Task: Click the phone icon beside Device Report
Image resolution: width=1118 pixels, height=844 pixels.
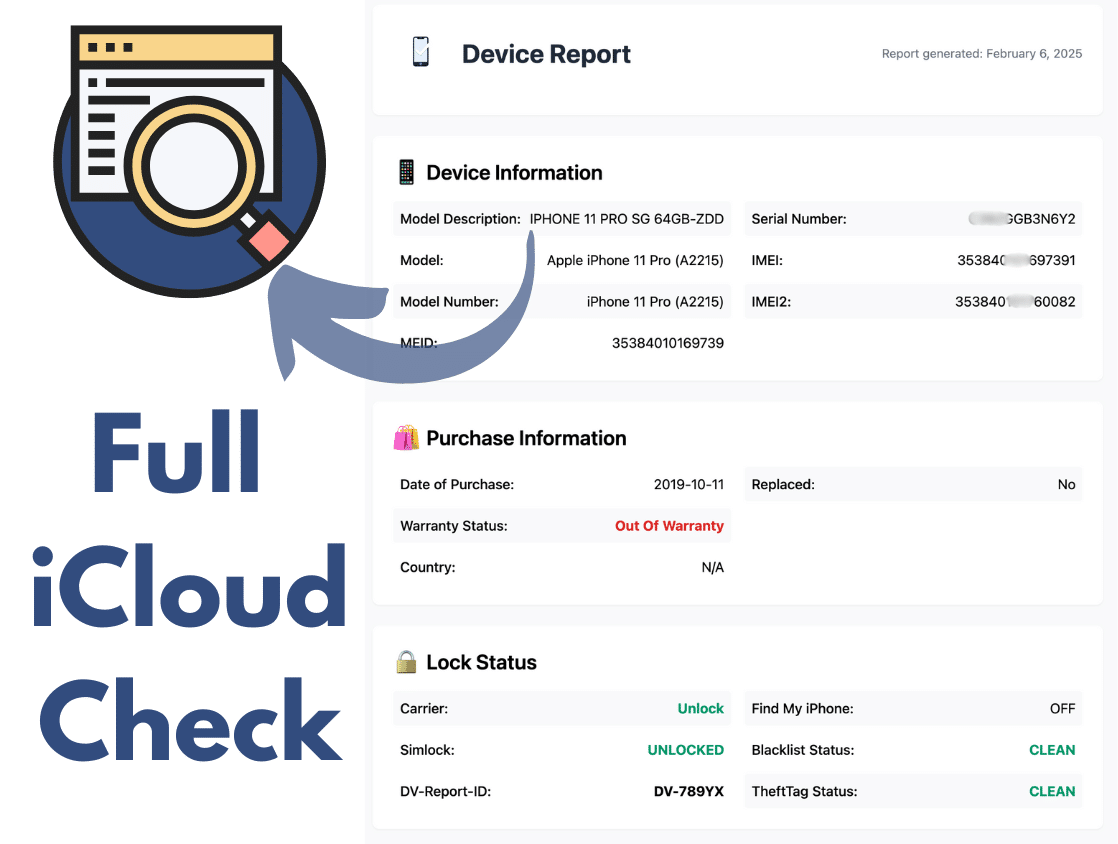Action: 421,52
